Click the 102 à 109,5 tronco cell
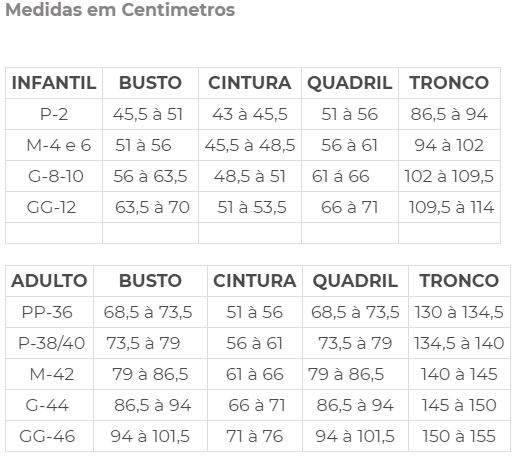The image size is (517, 459). 449,176
